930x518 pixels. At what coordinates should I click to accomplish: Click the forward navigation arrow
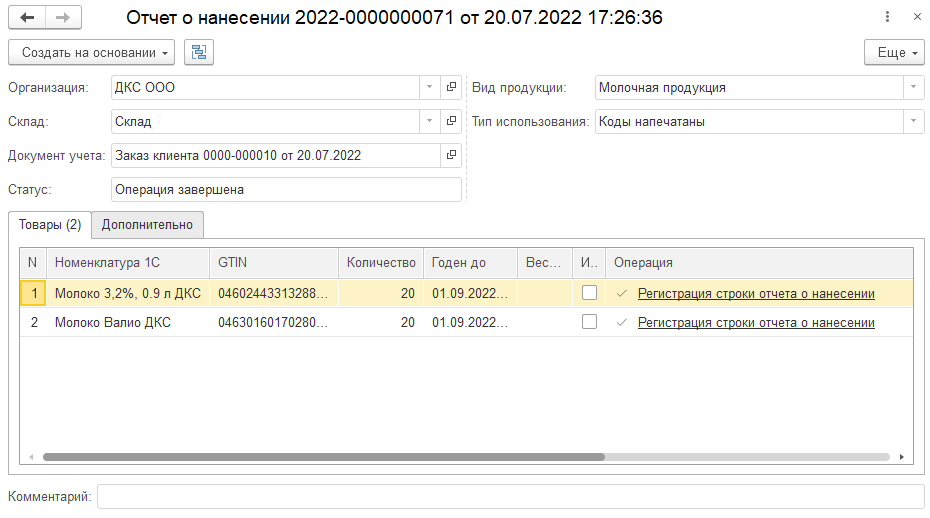[x=63, y=18]
